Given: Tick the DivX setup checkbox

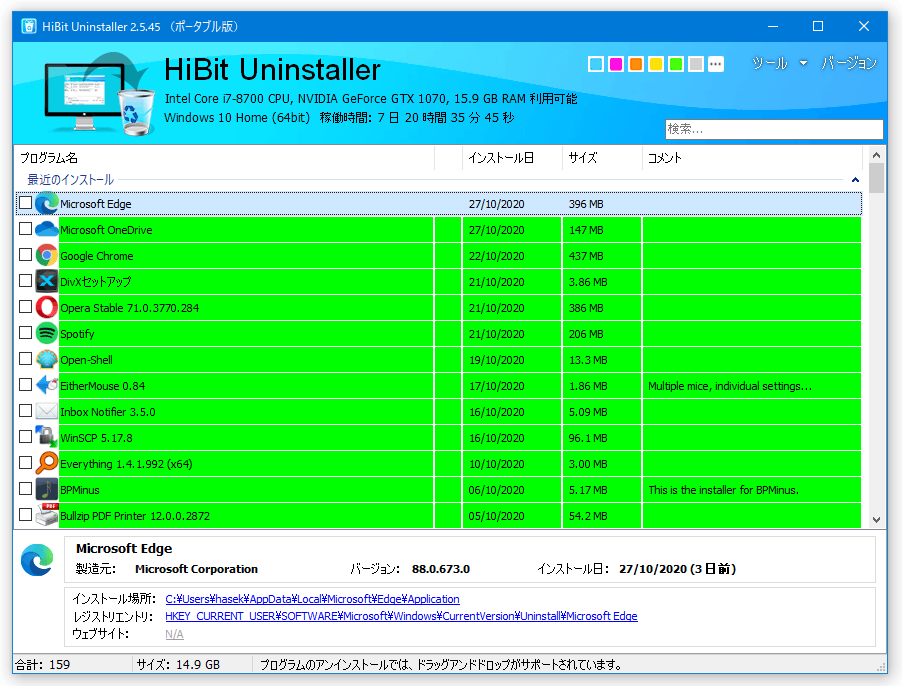Looking at the screenshot, I should 25,280.
